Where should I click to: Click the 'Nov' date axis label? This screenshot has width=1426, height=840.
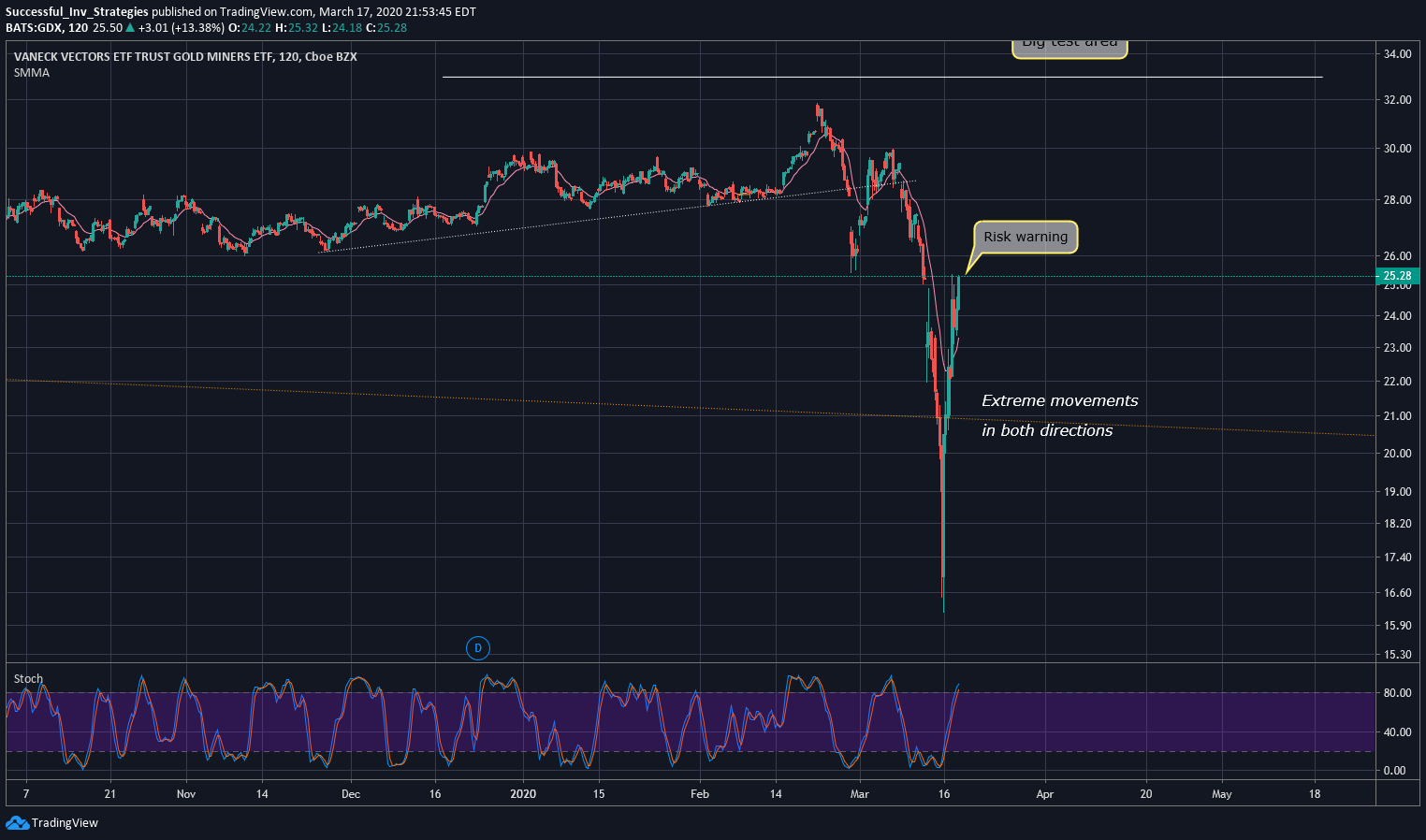tap(186, 794)
